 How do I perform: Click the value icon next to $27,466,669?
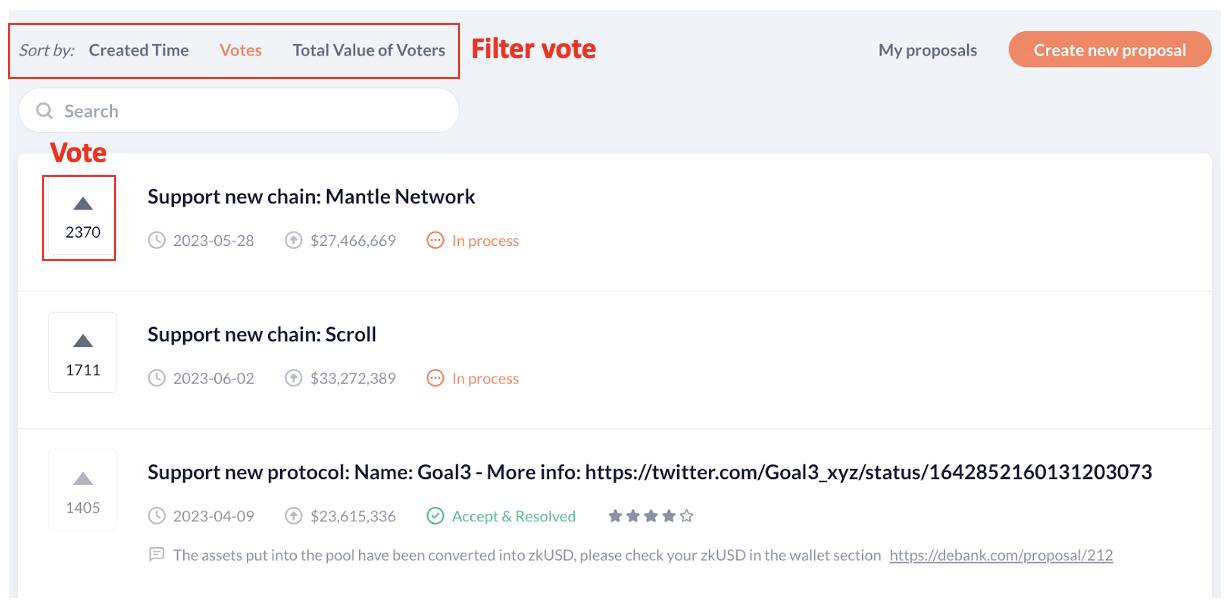(293, 241)
